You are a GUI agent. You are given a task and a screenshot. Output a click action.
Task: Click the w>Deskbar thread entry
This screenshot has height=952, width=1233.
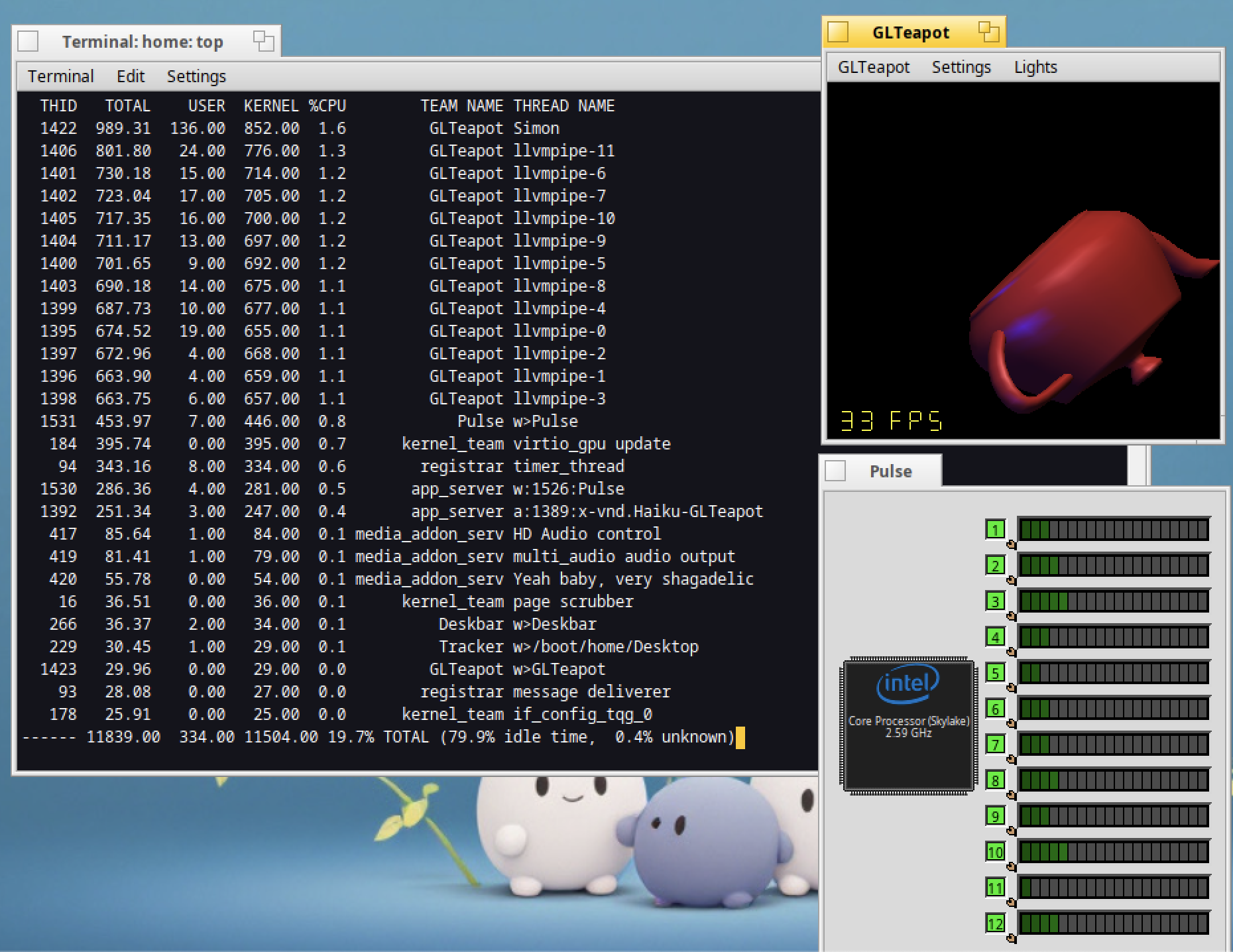(555, 625)
